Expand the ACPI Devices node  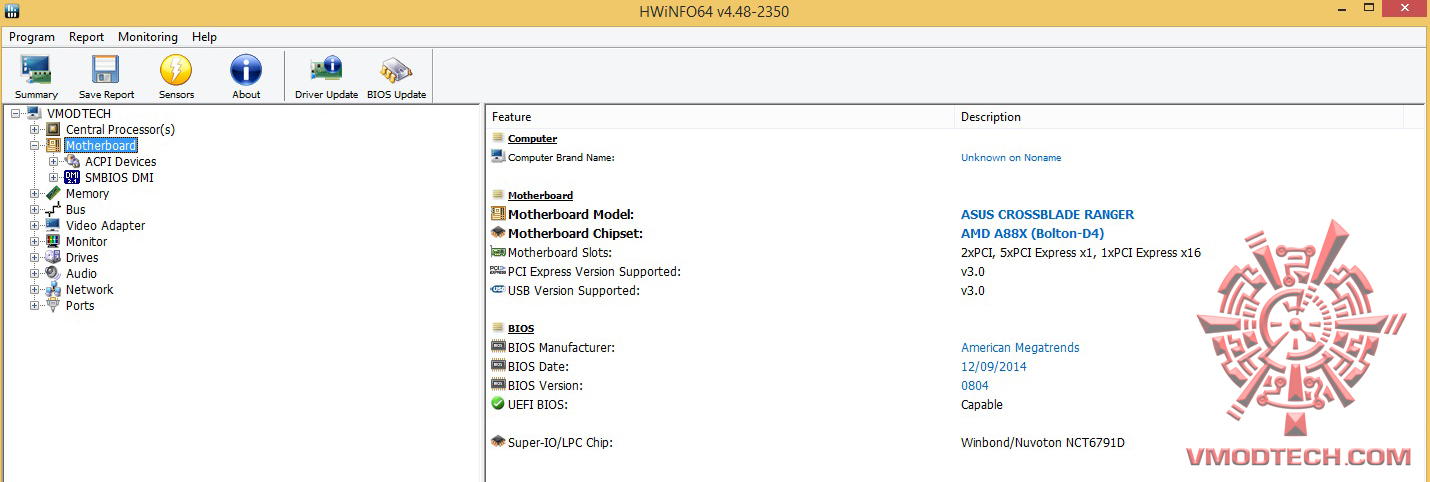53,161
